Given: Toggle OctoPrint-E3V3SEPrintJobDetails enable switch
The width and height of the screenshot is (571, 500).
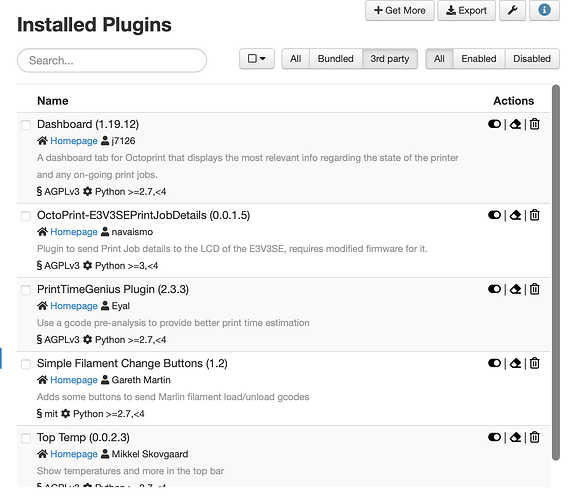Looking at the screenshot, I should click(494, 215).
